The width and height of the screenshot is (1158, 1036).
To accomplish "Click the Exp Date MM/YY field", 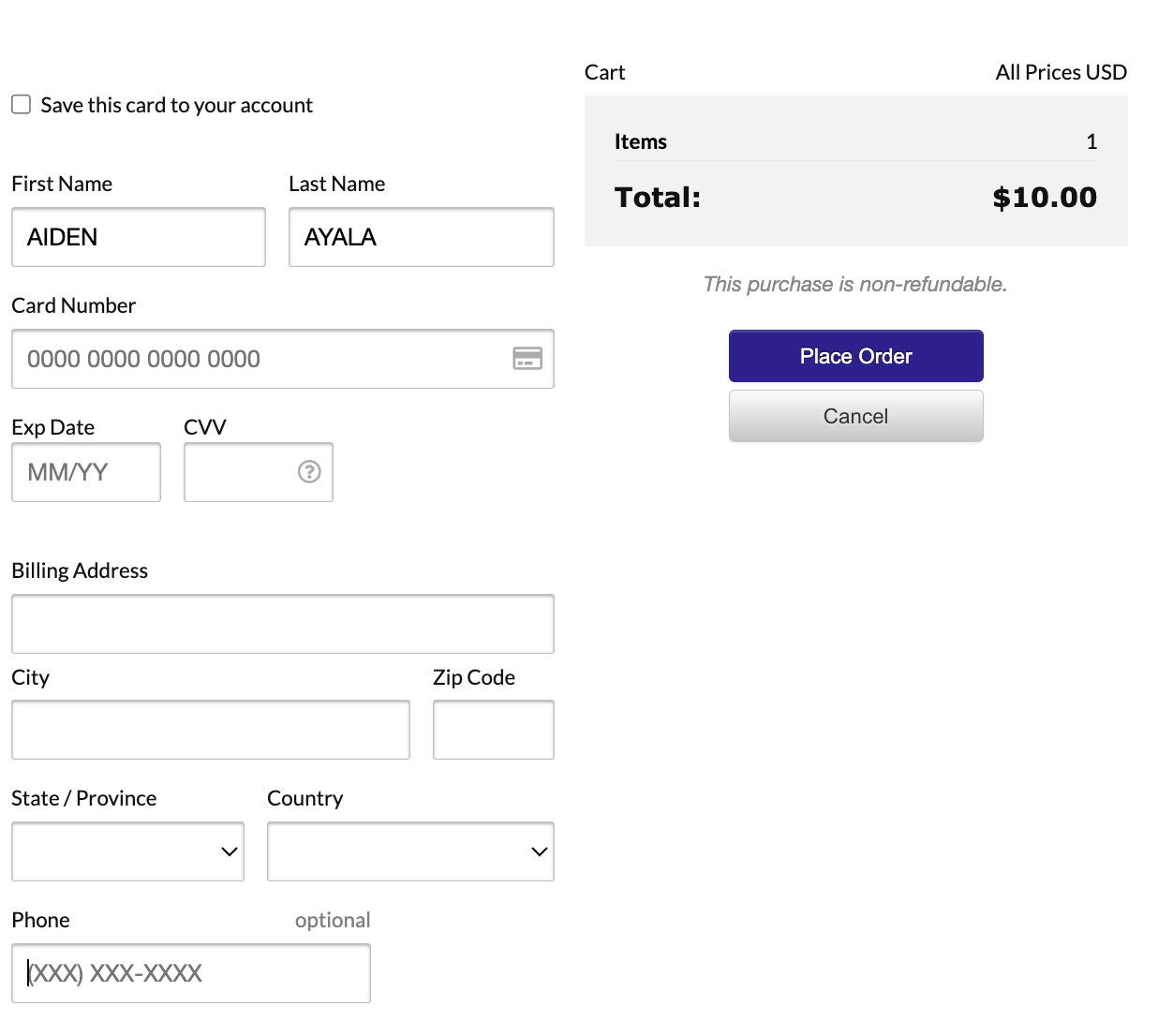I will pyautogui.click(x=86, y=472).
